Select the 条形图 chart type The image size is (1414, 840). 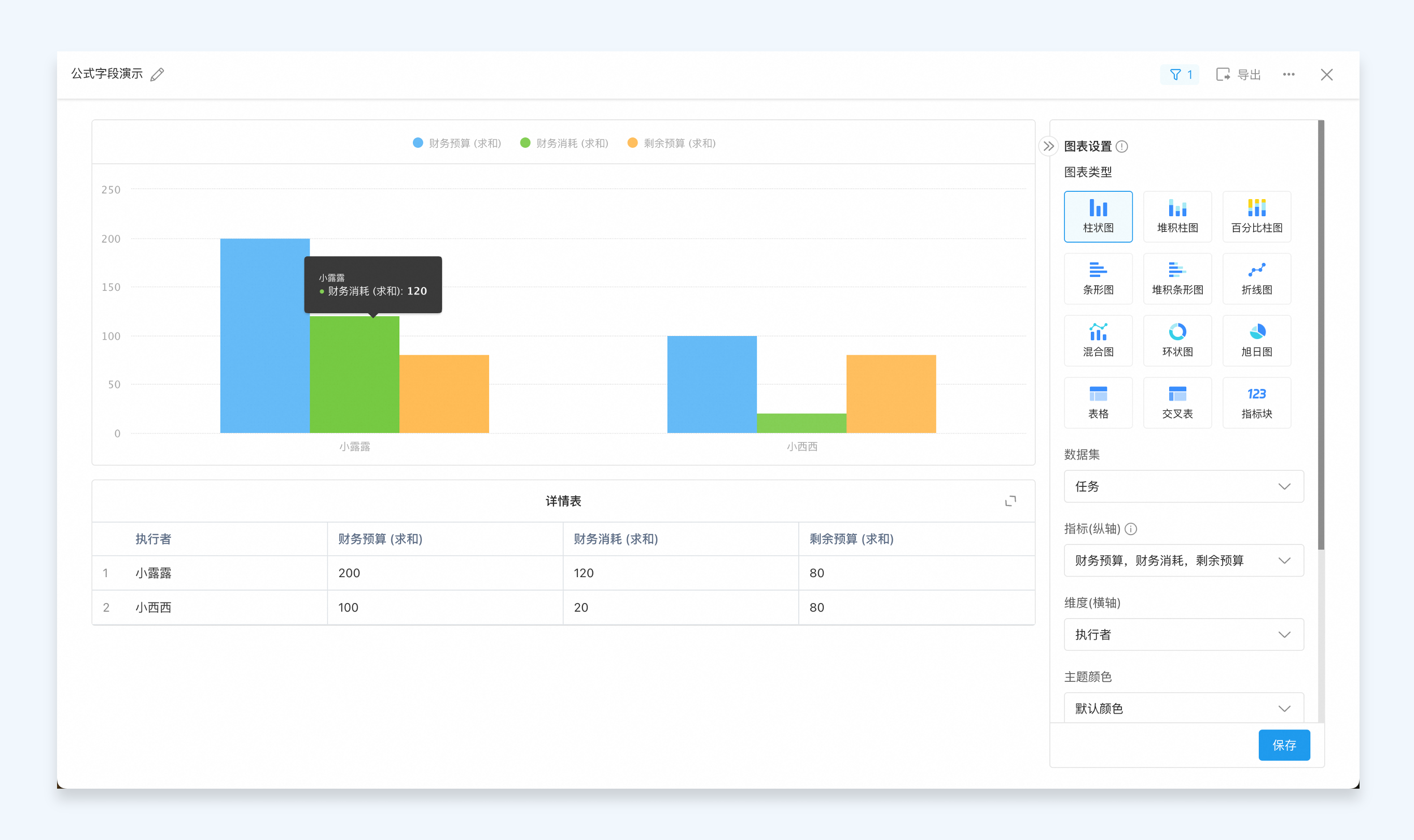pos(1099,278)
